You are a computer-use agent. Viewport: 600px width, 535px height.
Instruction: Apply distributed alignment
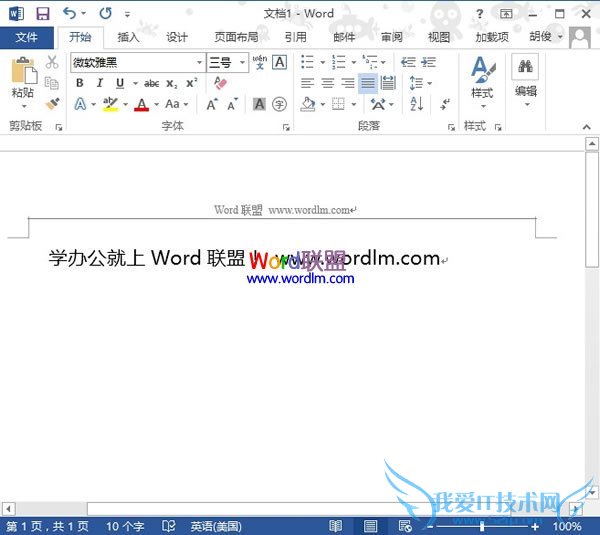pyautogui.click(x=388, y=83)
